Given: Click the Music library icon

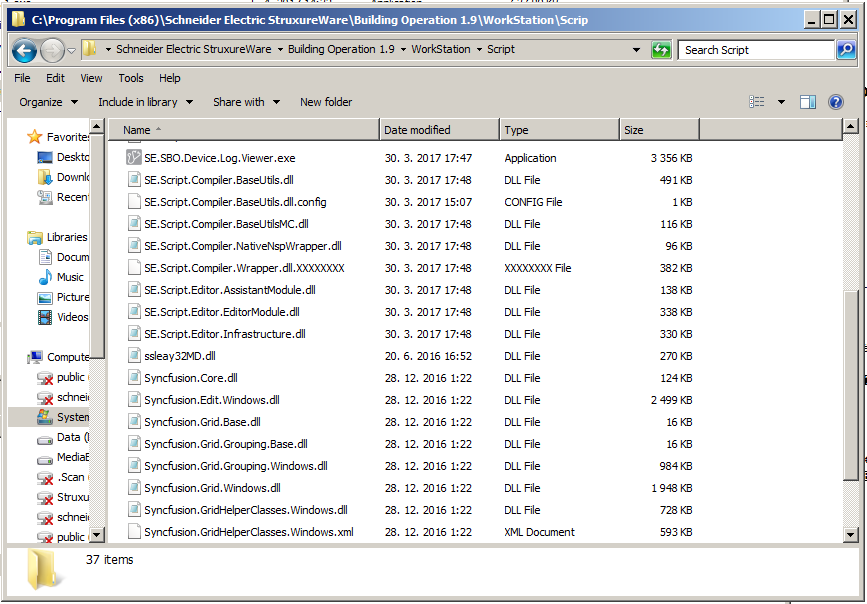Looking at the screenshot, I should [x=45, y=277].
